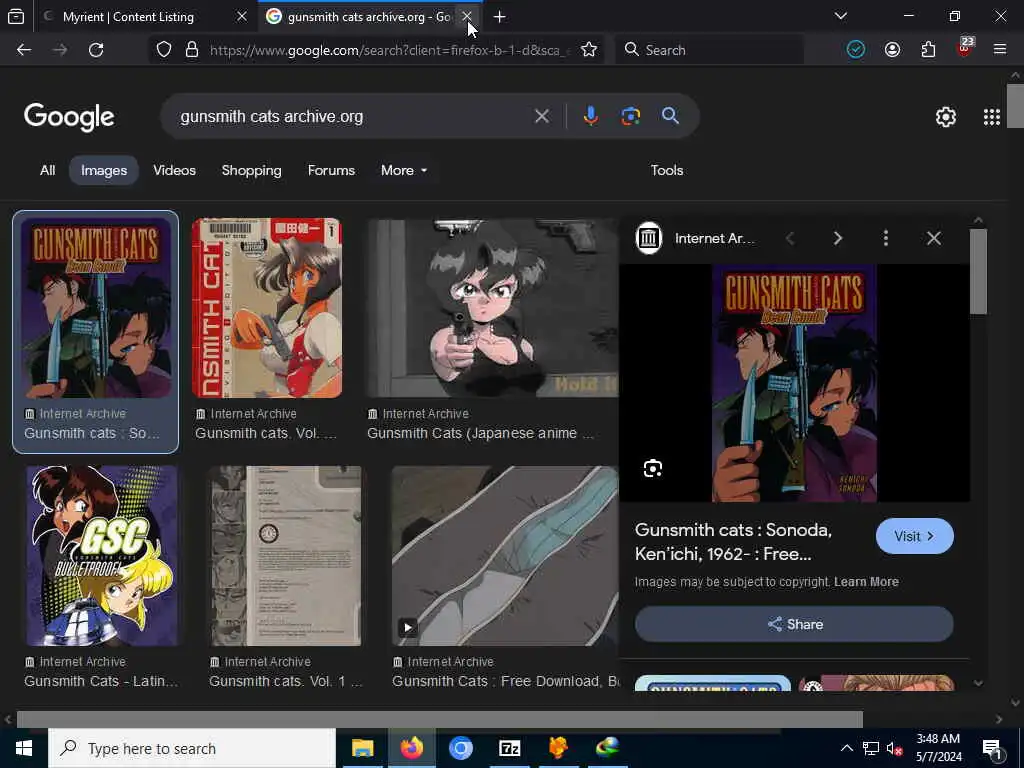The image size is (1024, 768).
Task: Start voice search with microphone
Action: [590, 116]
